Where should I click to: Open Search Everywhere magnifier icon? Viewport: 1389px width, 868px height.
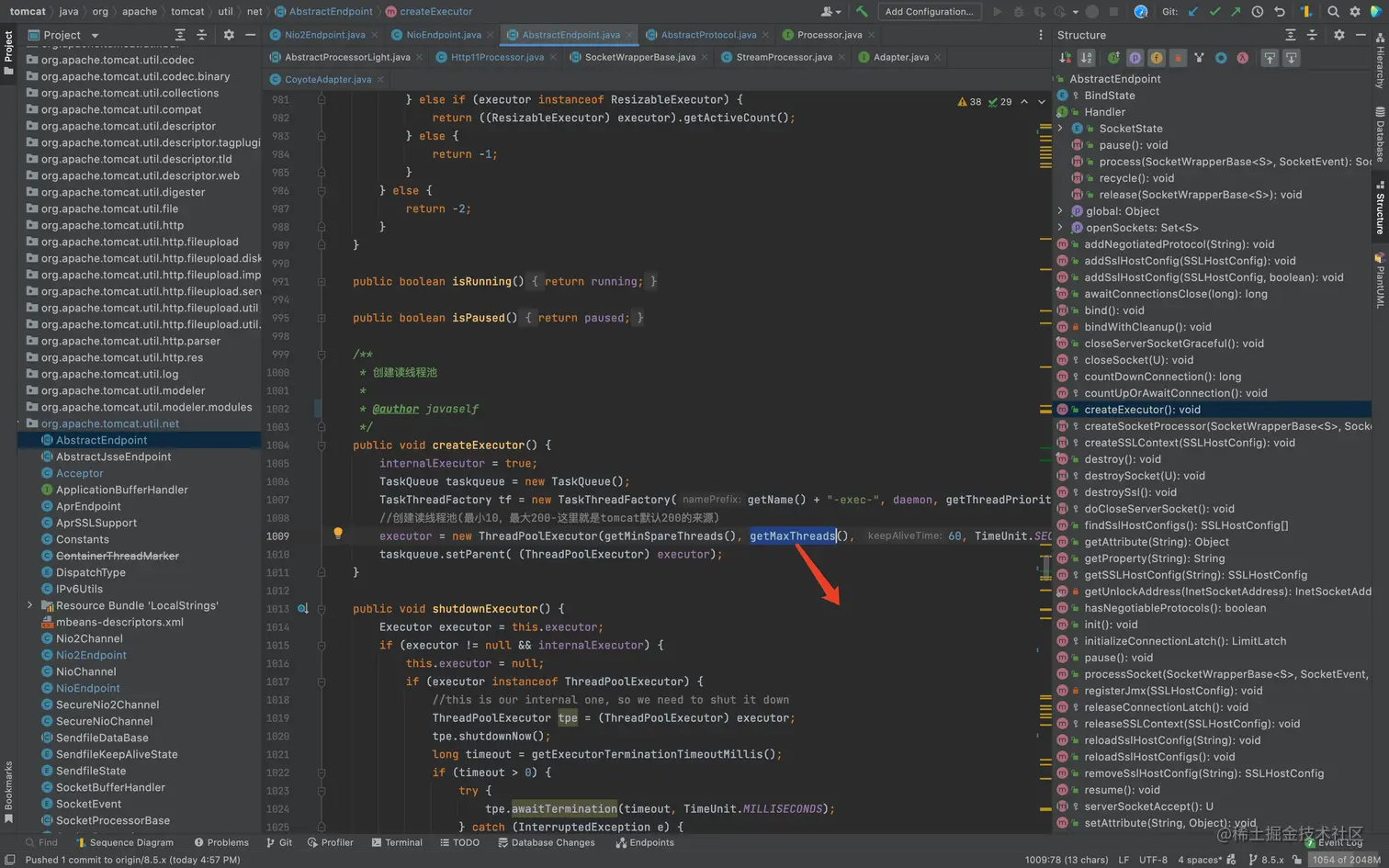pyautogui.click(x=1333, y=12)
